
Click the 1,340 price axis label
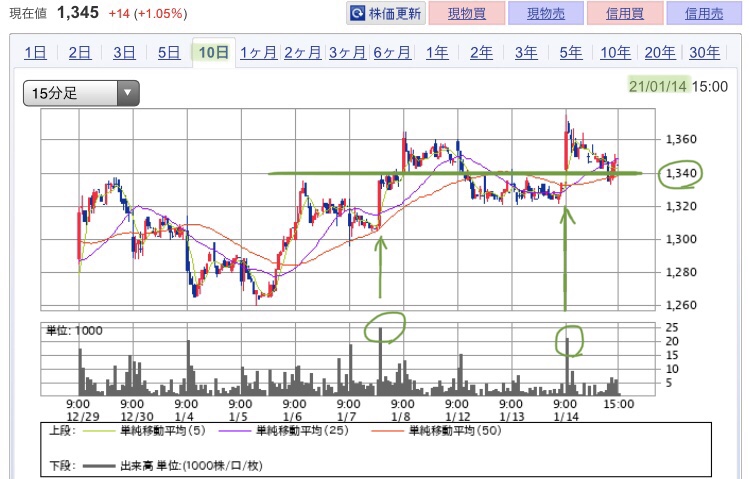tap(682, 173)
